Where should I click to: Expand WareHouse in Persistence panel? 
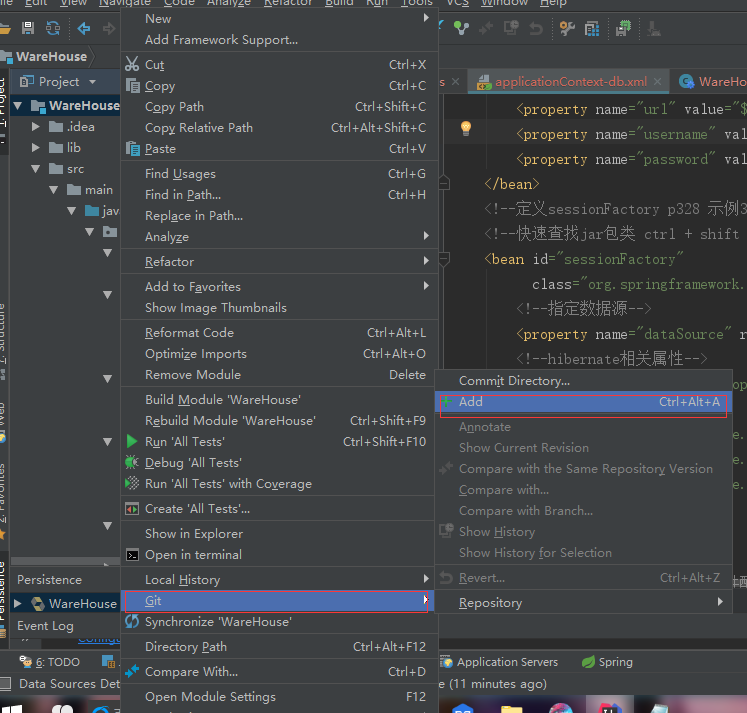click(x=18, y=603)
